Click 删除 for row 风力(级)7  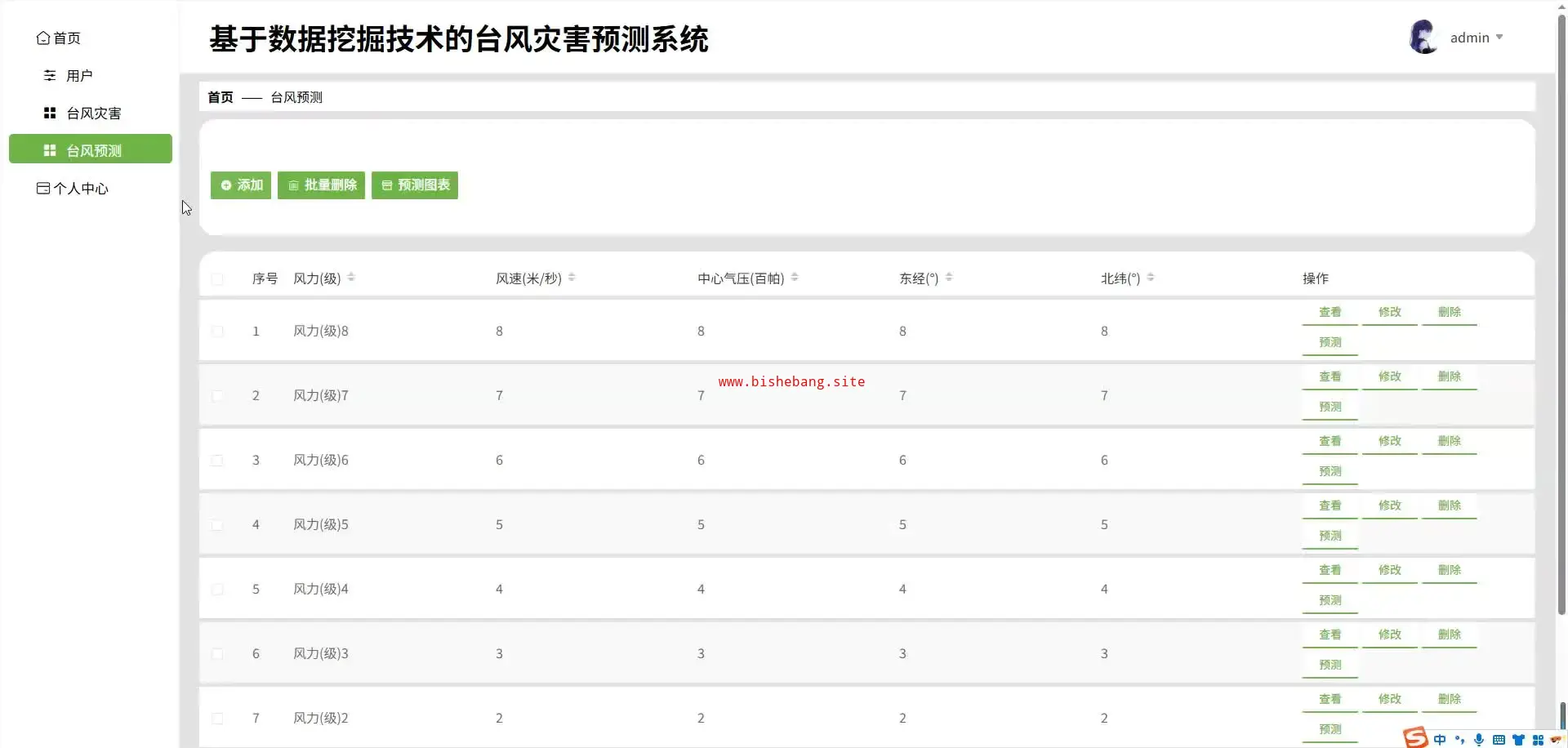click(1450, 377)
